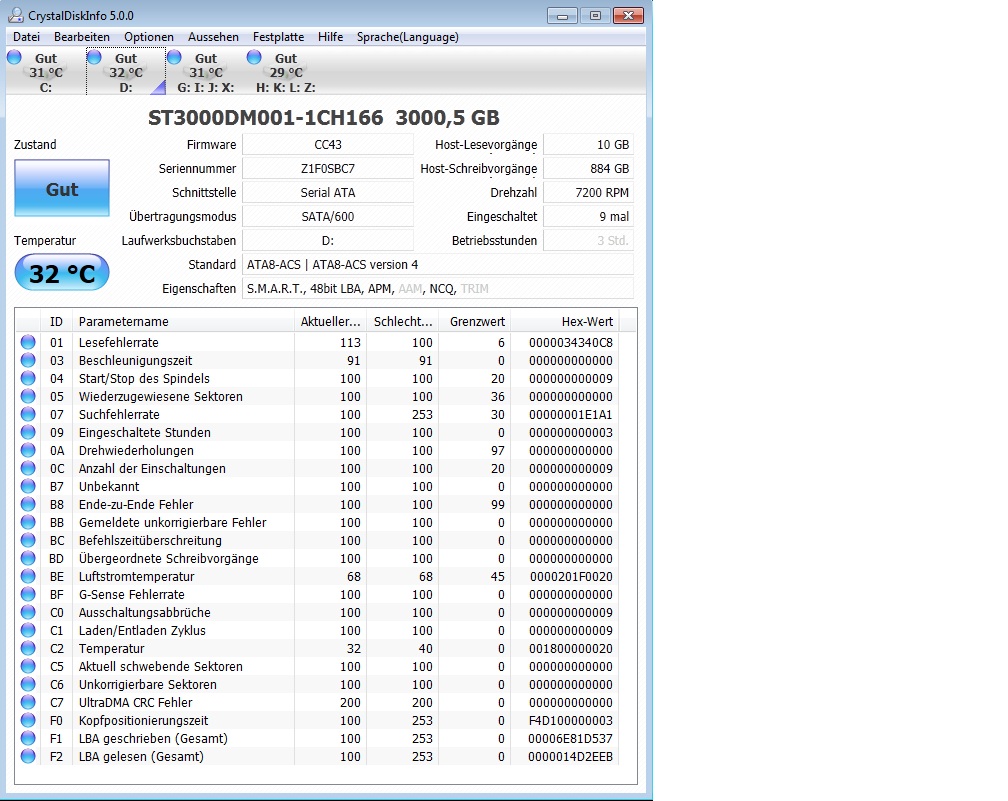Click the Gut health status button
This screenshot has height=801, width=1008.
[62, 188]
